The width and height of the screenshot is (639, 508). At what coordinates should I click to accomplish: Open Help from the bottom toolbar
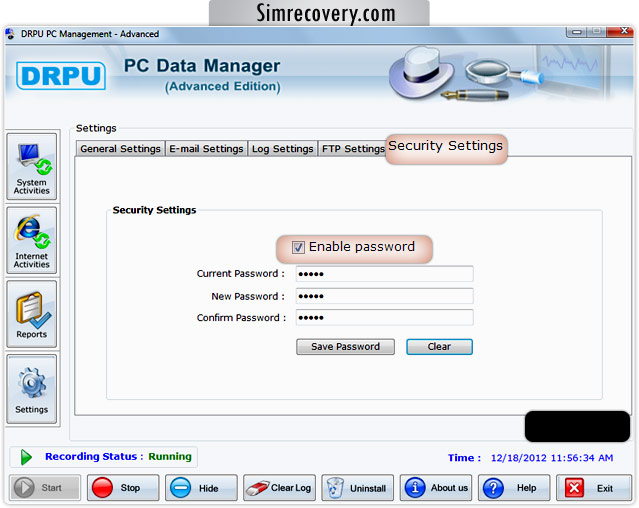pos(514,488)
